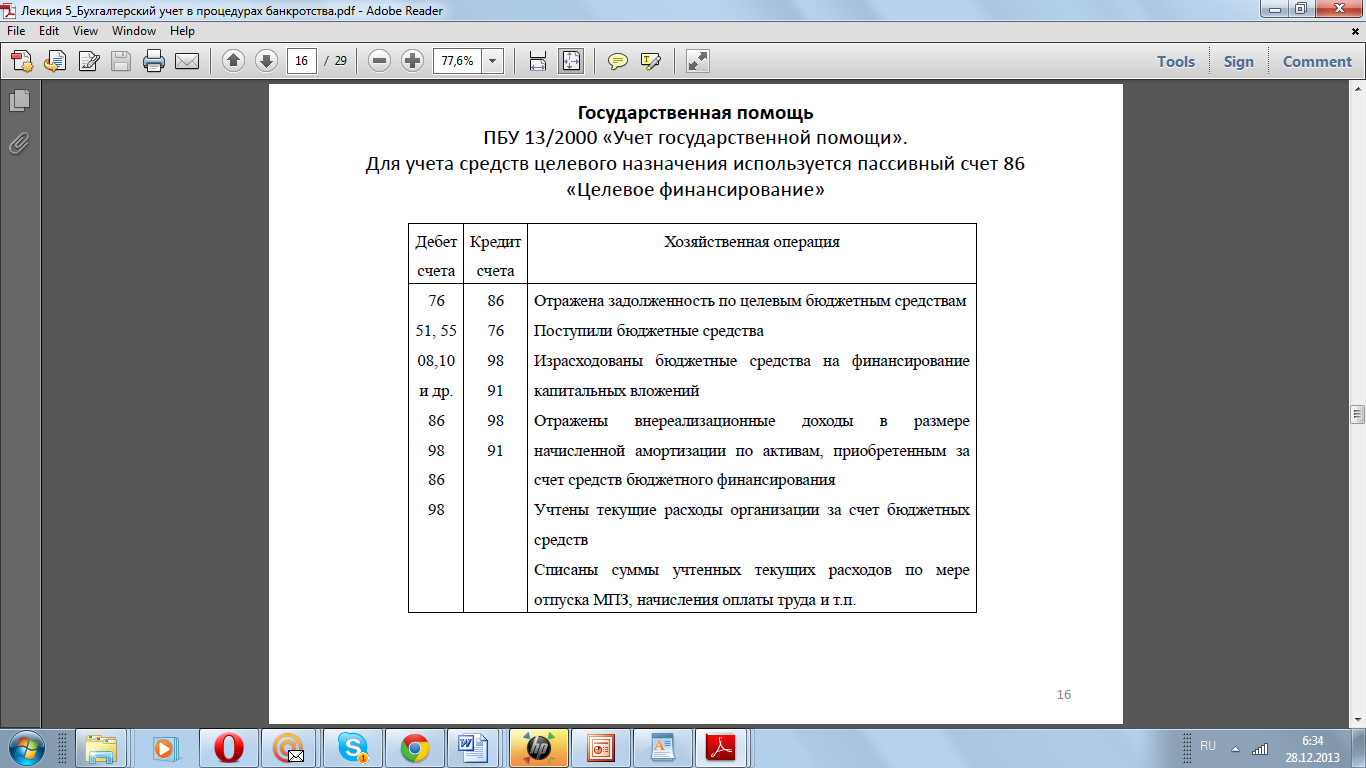Open PowerPoint from the taskbar
The width and height of the screenshot is (1366, 768).
(601, 747)
